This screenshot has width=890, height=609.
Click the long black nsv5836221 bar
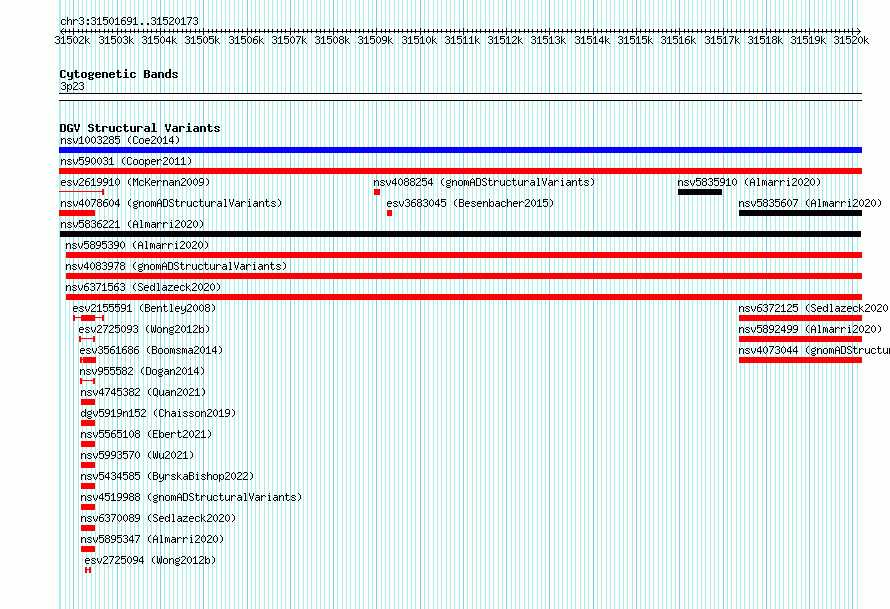(x=460, y=234)
